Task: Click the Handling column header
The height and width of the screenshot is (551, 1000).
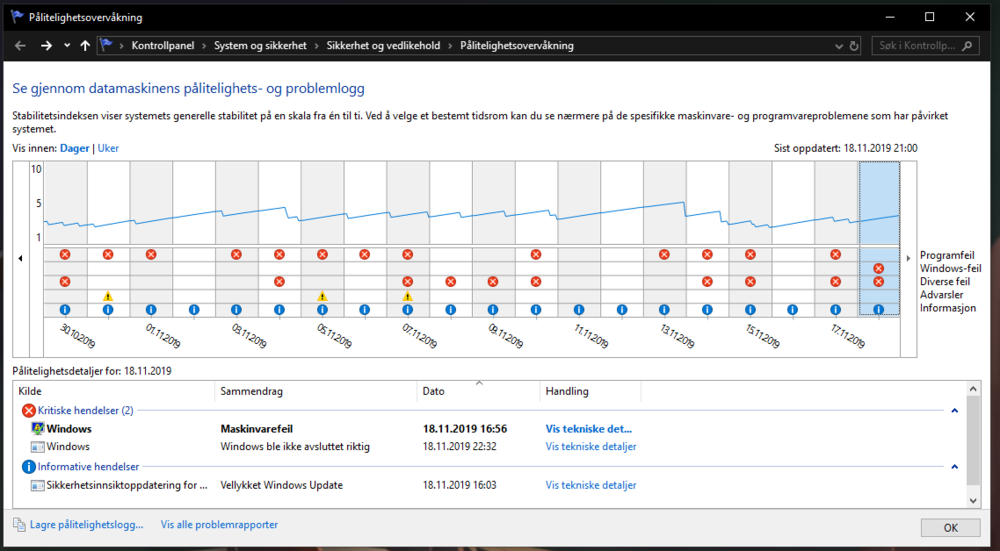Action: click(x=591, y=391)
